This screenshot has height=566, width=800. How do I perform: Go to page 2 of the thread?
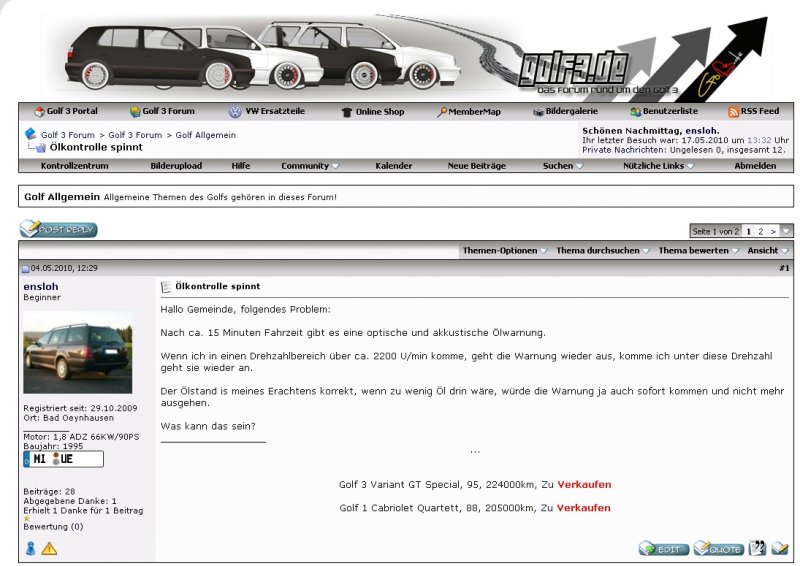761,231
